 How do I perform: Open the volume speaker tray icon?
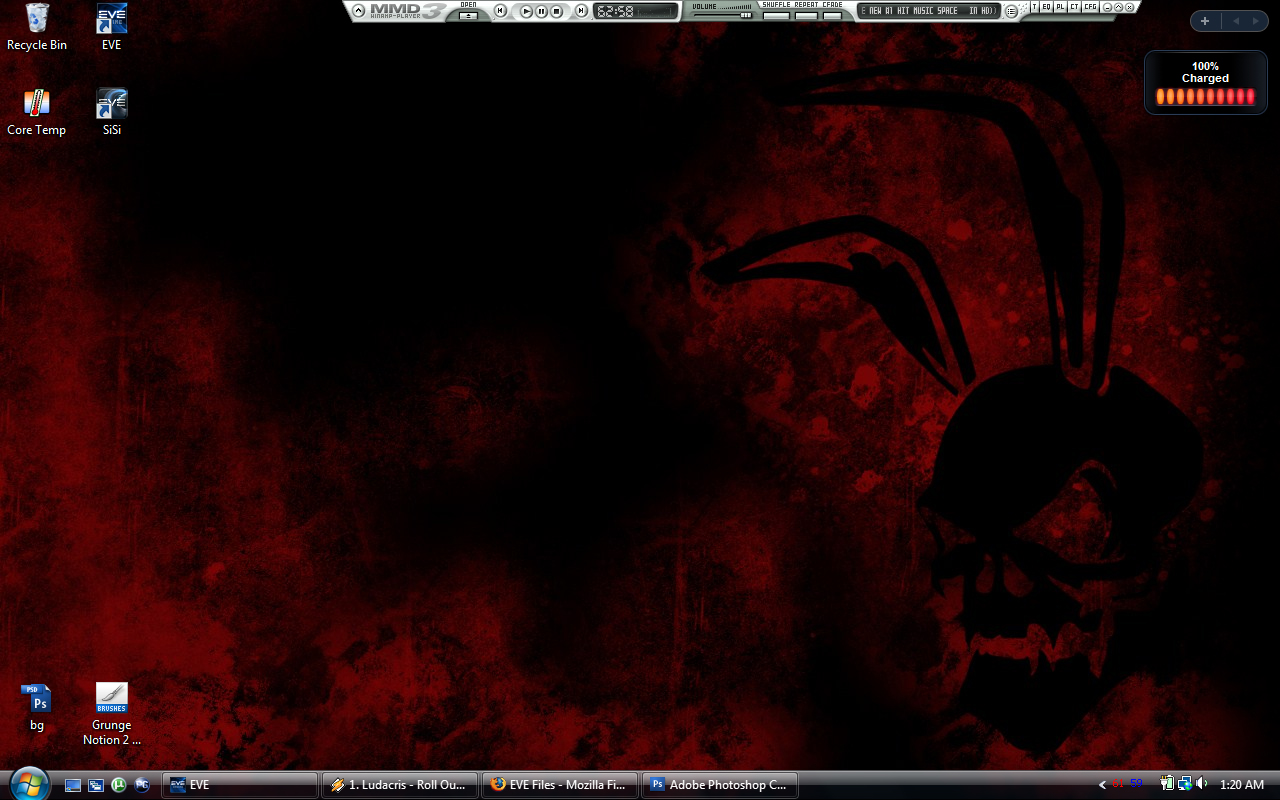tap(1201, 784)
